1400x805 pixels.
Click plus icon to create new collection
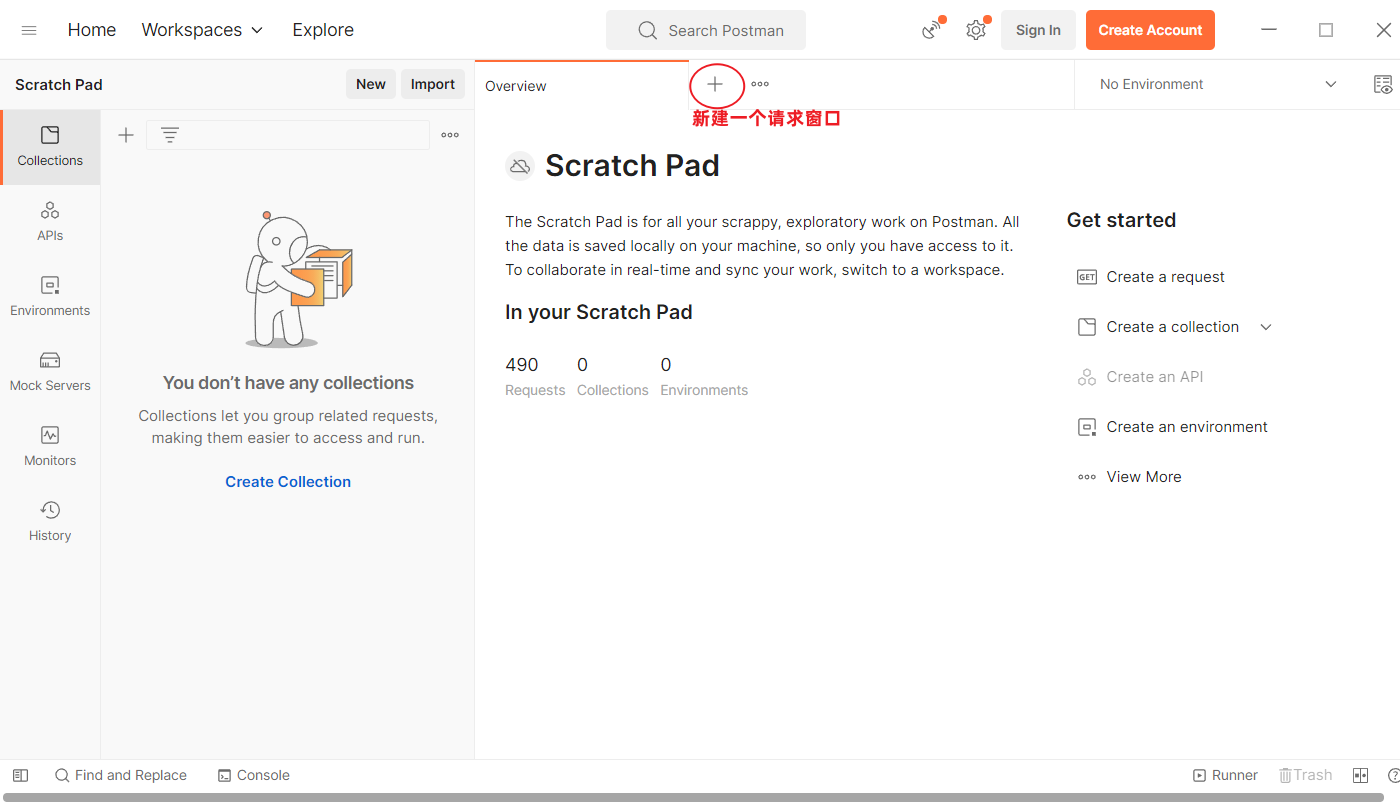(x=126, y=135)
